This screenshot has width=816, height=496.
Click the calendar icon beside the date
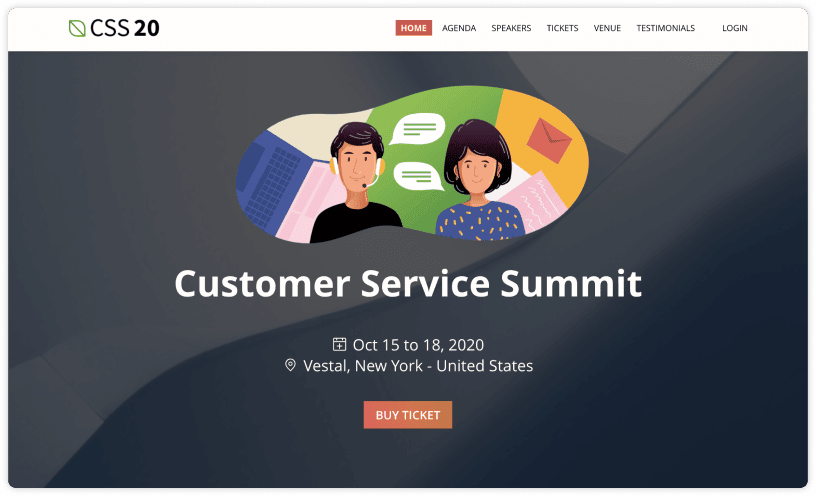pyautogui.click(x=339, y=344)
